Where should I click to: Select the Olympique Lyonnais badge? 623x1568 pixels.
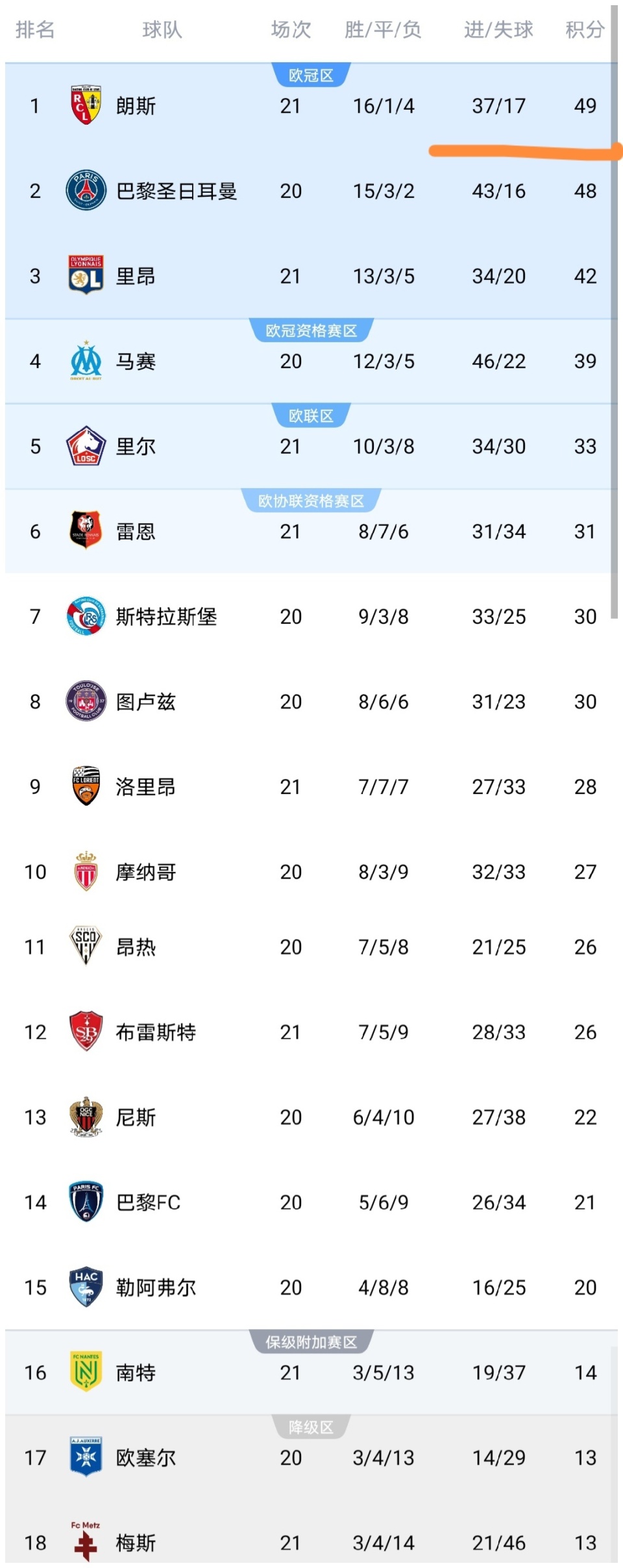point(86,275)
